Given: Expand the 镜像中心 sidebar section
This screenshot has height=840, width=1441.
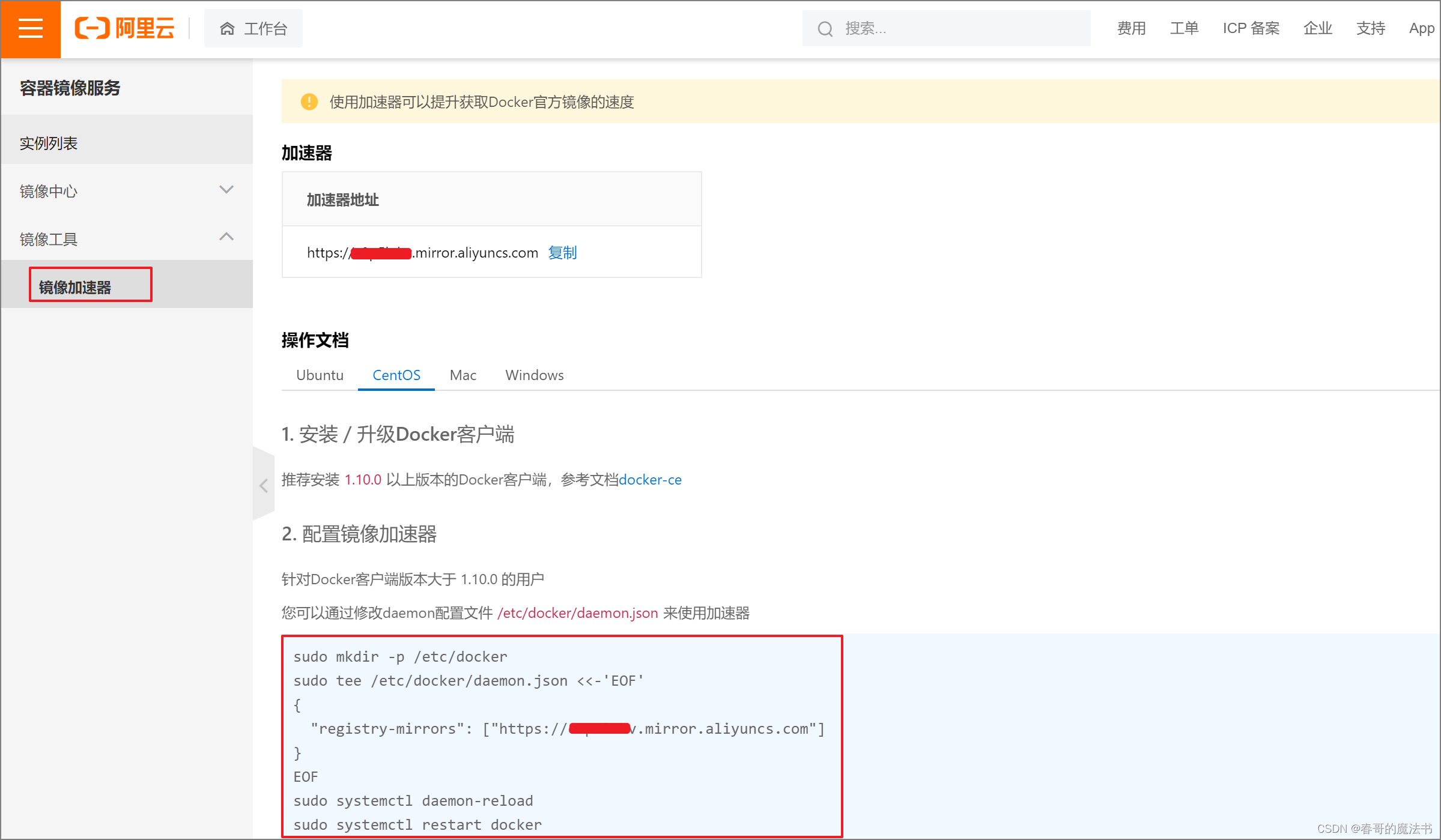Looking at the screenshot, I should 127,191.
